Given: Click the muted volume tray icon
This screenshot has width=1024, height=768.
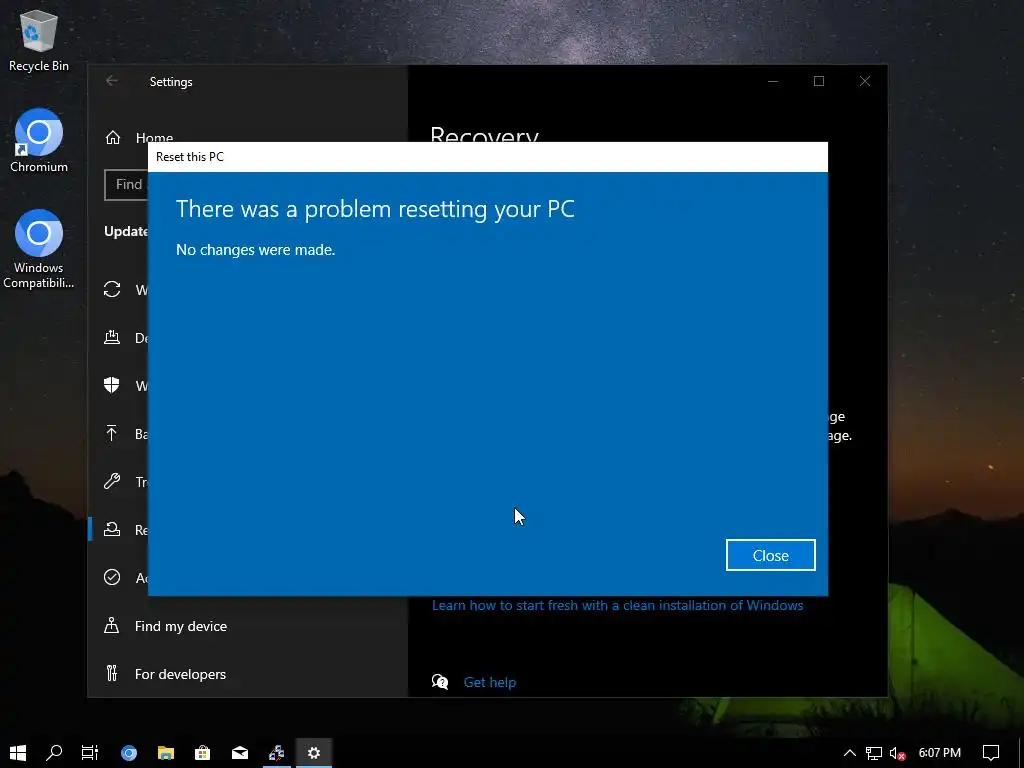Looking at the screenshot, I should [x=898, y=753].
